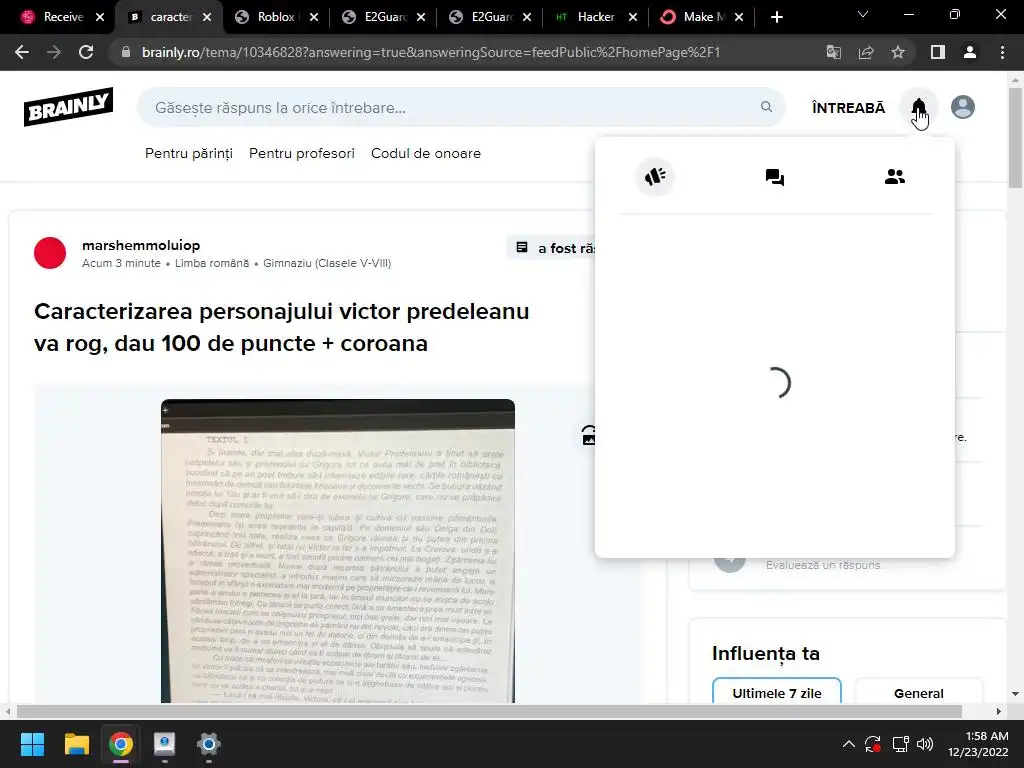
Task: Open marshemmoluiop's profile name link
Action: (x=141, y=246)
